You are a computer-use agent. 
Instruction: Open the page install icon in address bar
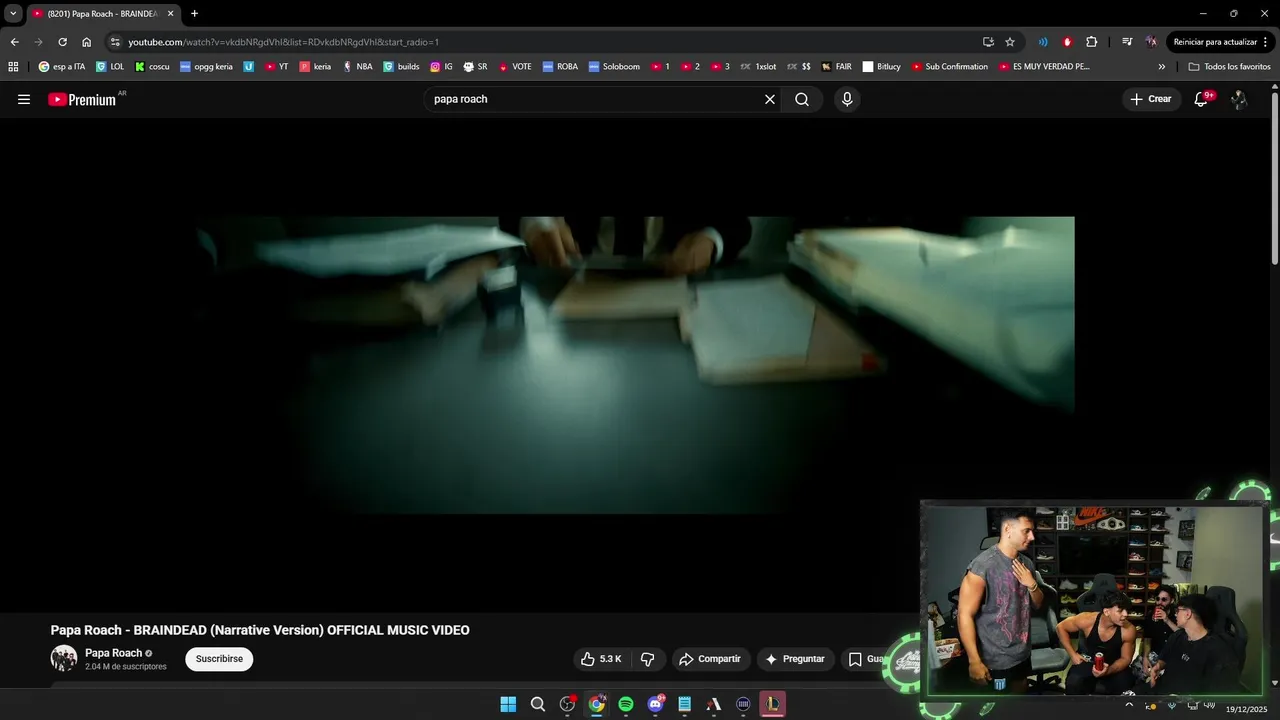[x=988, y=42]
